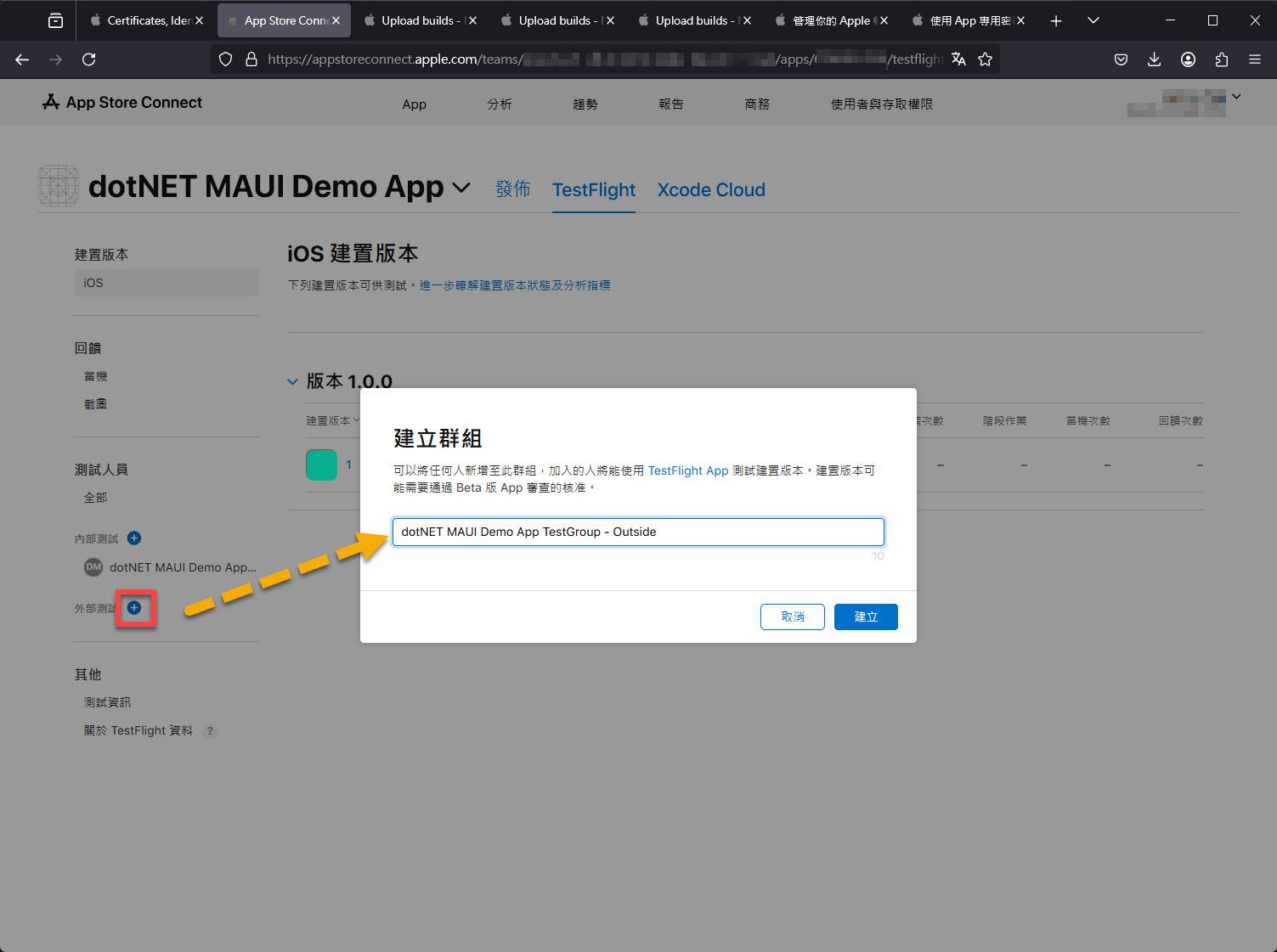Screen dimensions: 1277x952
Task: Open the dotNET MAUI Demo App internal group
Action: tap(171, 567)
